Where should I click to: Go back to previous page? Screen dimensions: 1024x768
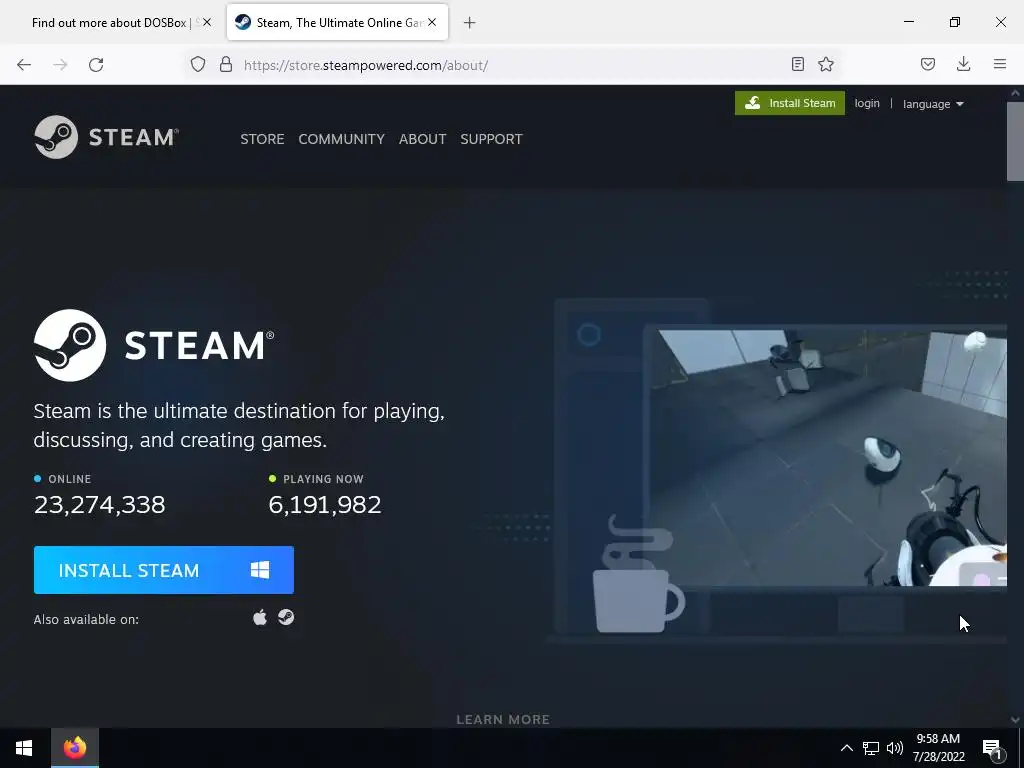24,65
